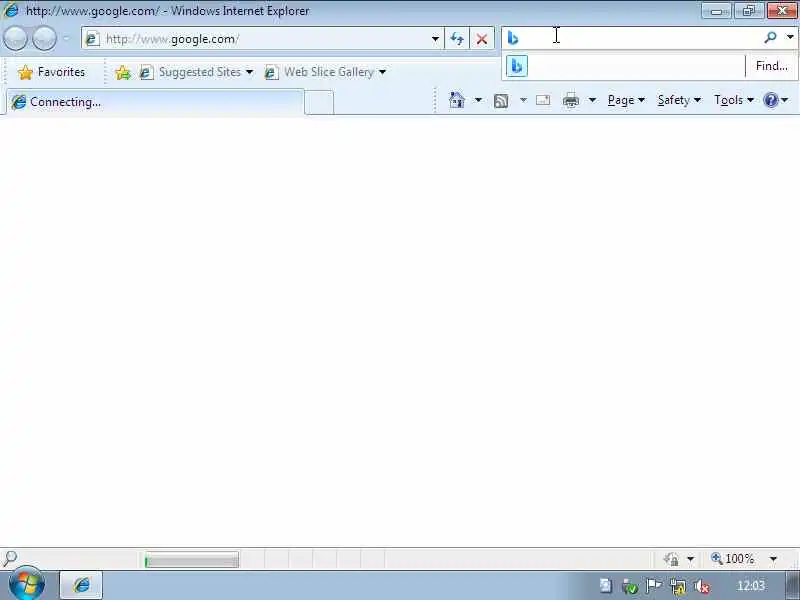Screen dimensions: 800x600
Task: Click the page loading progress bar
Action: 191,560
